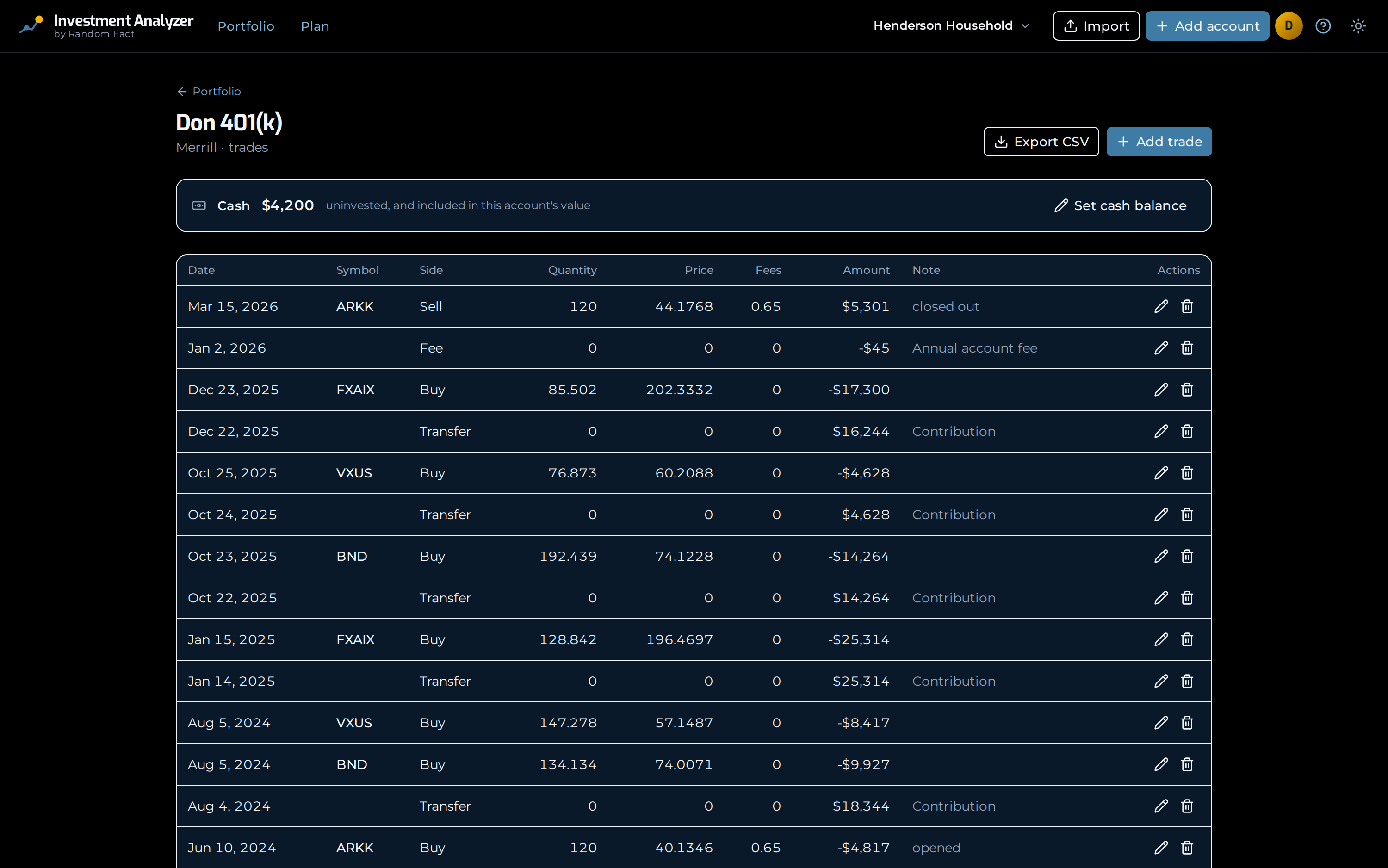Click the Add account button

(x=1207, y=26)
